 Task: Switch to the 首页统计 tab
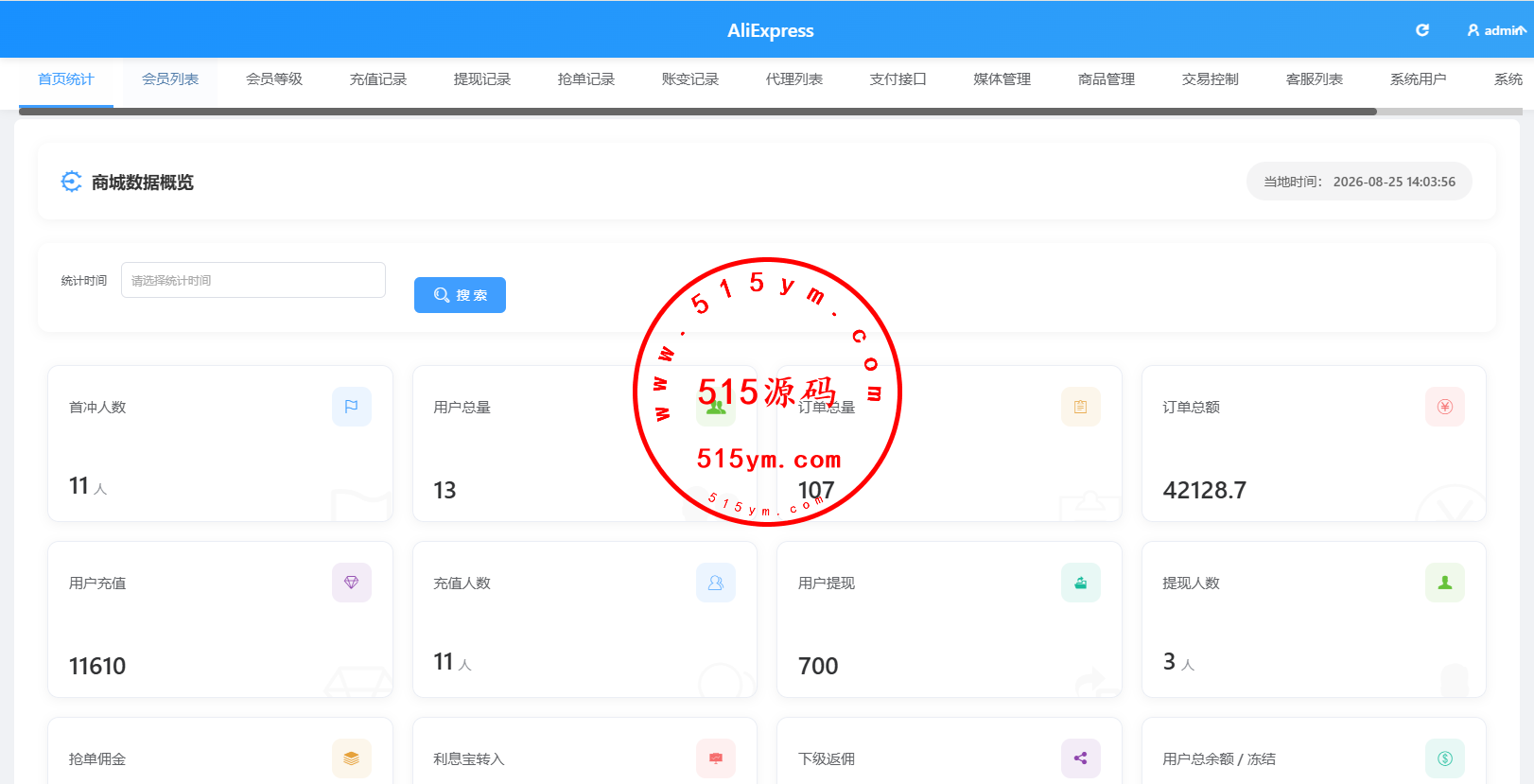pyautogui.click(x=66, y=79)
